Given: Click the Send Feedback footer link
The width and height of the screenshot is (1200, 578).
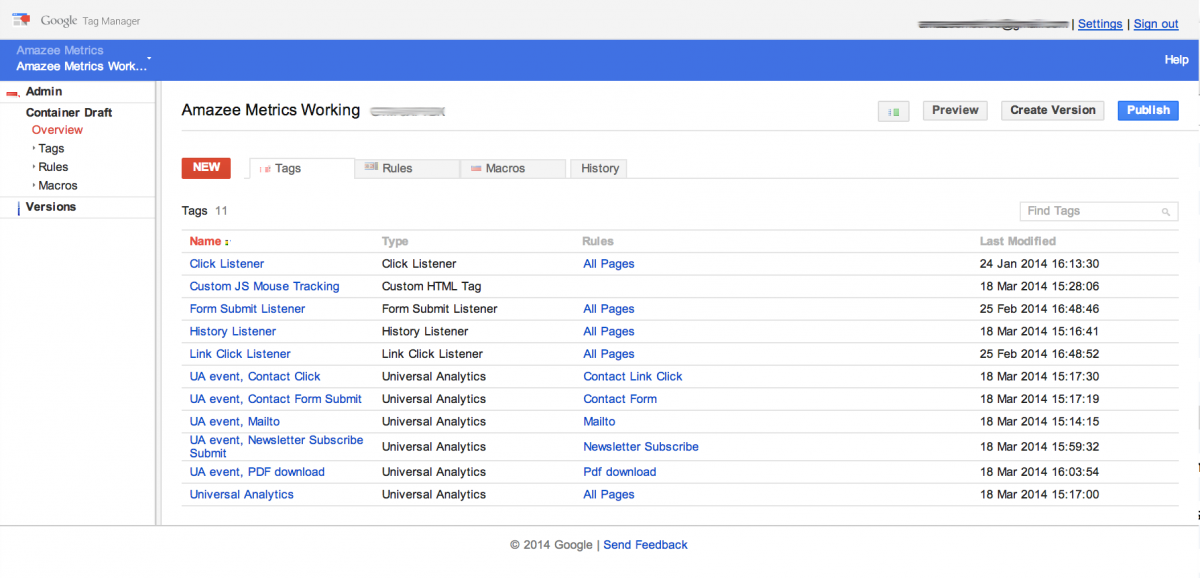Looking at the screenshot, I should tap(645, 545).
